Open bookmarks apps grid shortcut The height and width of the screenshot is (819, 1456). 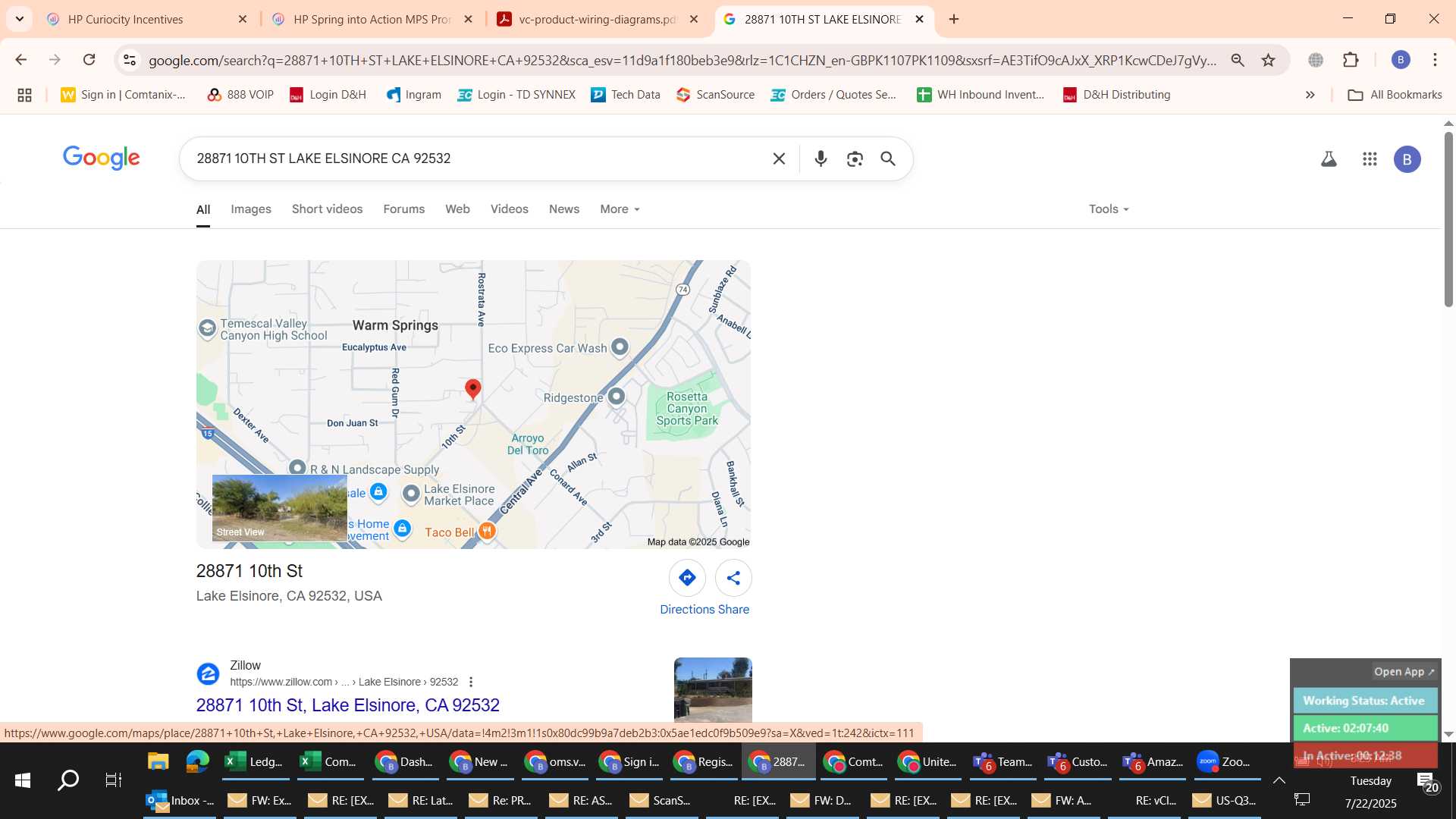pyautogui.click(x=24, y=95)
